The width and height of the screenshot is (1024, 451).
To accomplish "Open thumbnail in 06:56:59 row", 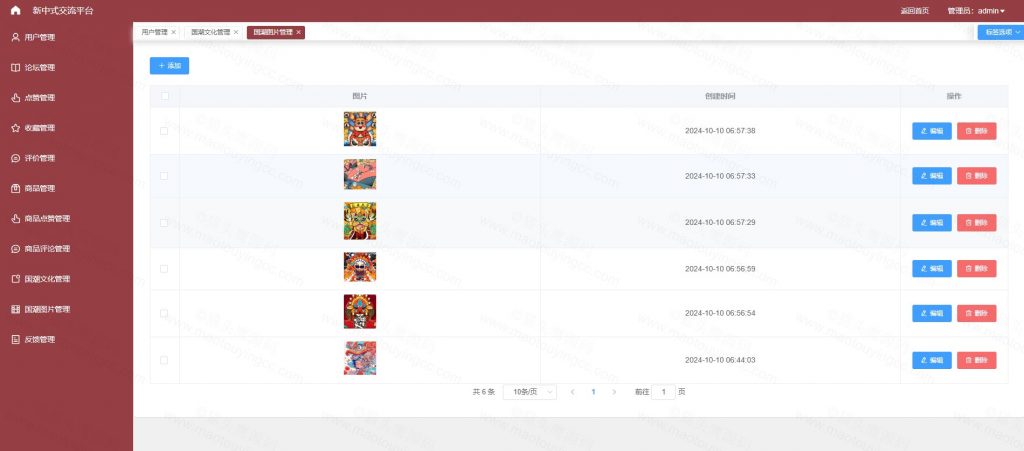I will click(360, 267).
